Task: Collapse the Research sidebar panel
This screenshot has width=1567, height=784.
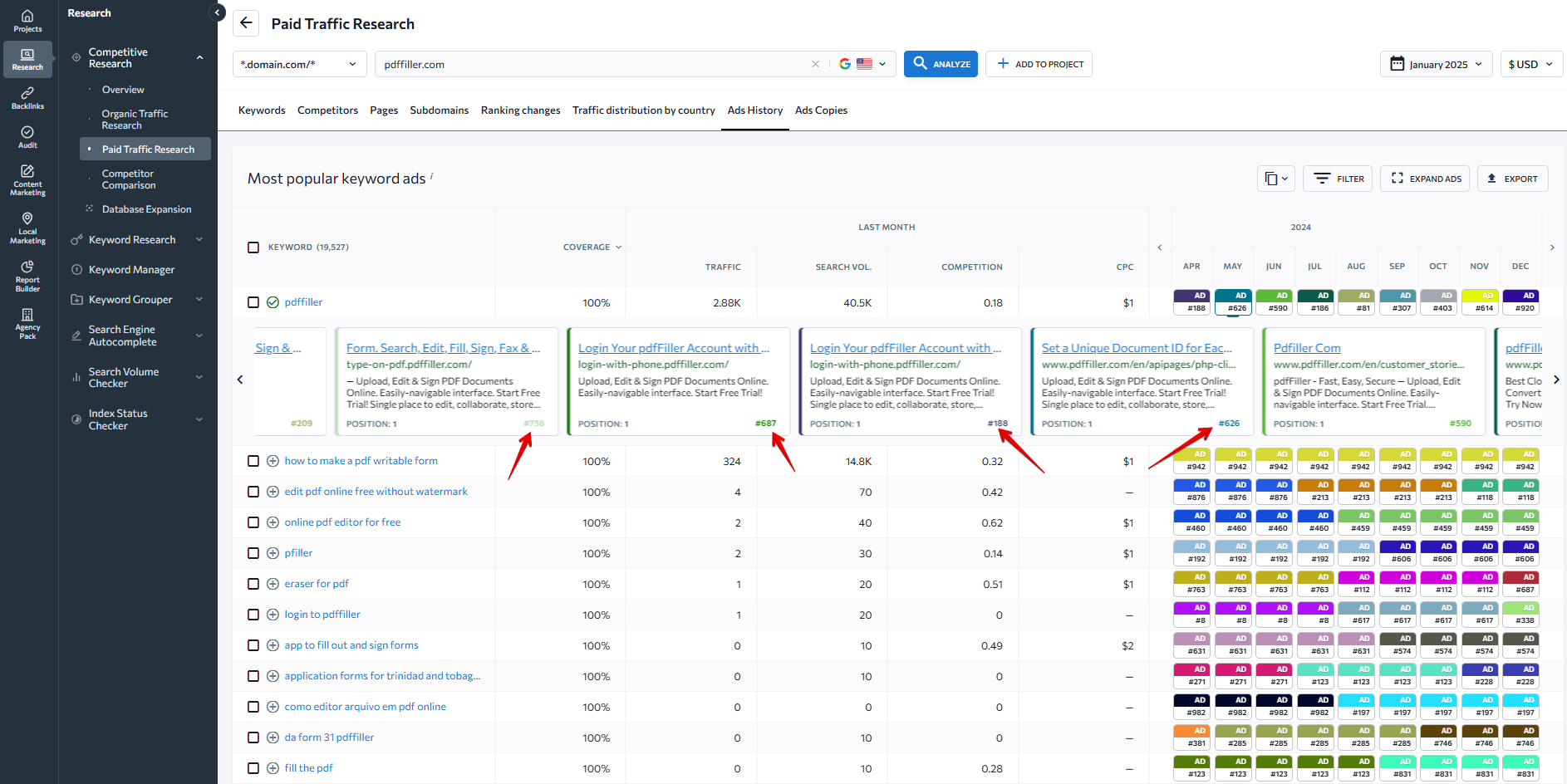Action: coord(218,12)
